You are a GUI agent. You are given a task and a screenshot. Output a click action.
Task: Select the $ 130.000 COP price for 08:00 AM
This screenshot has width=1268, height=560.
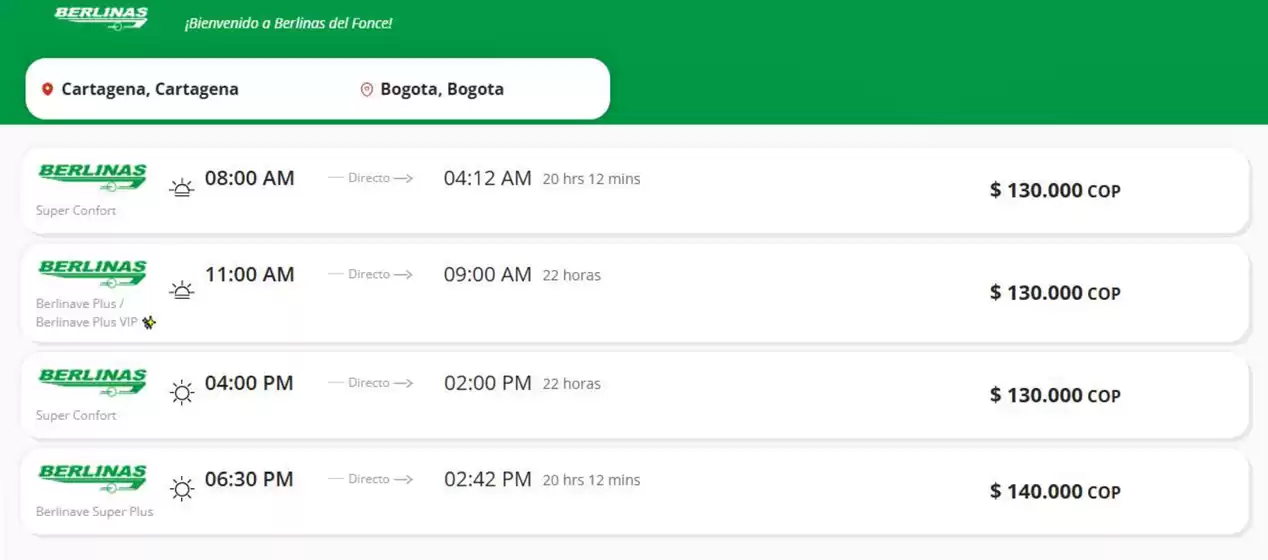(1054, 190)
